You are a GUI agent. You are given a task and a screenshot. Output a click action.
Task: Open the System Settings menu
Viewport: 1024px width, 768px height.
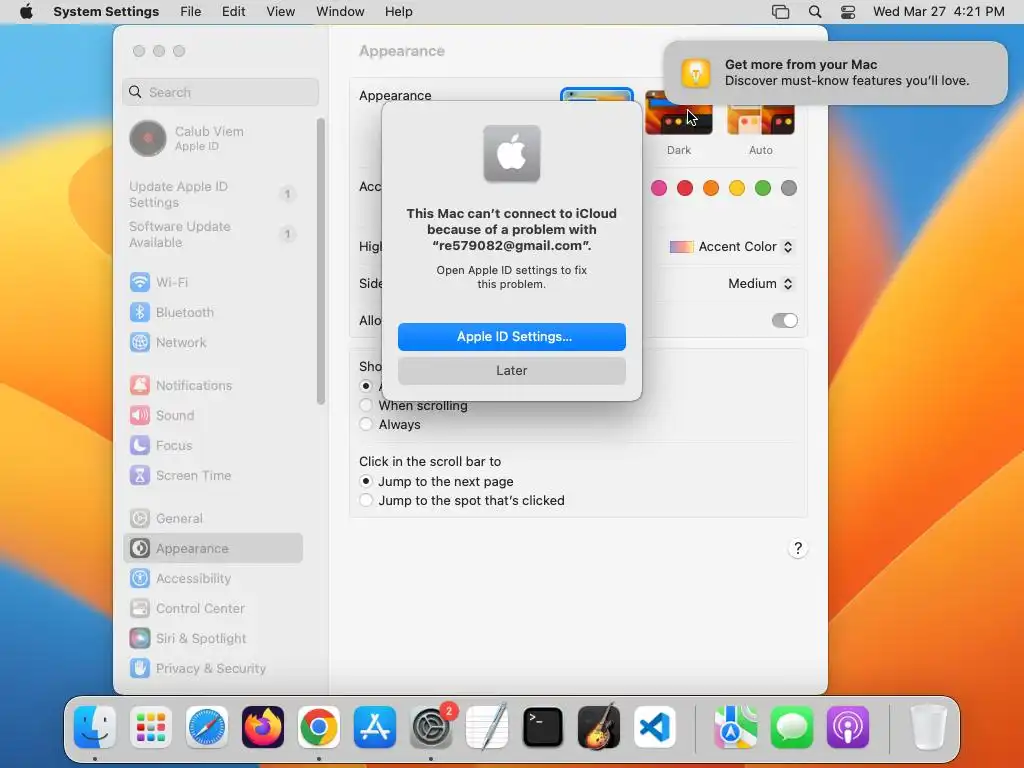click(x=106, y=12)
